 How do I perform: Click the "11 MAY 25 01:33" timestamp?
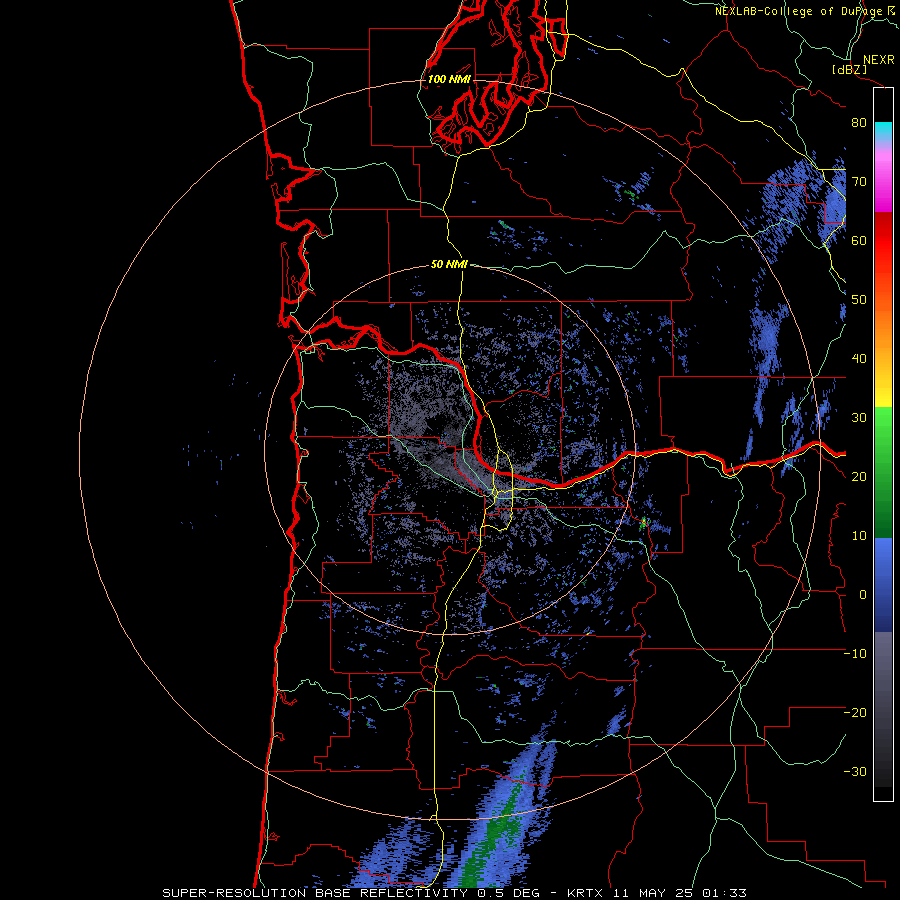[680, 893]
